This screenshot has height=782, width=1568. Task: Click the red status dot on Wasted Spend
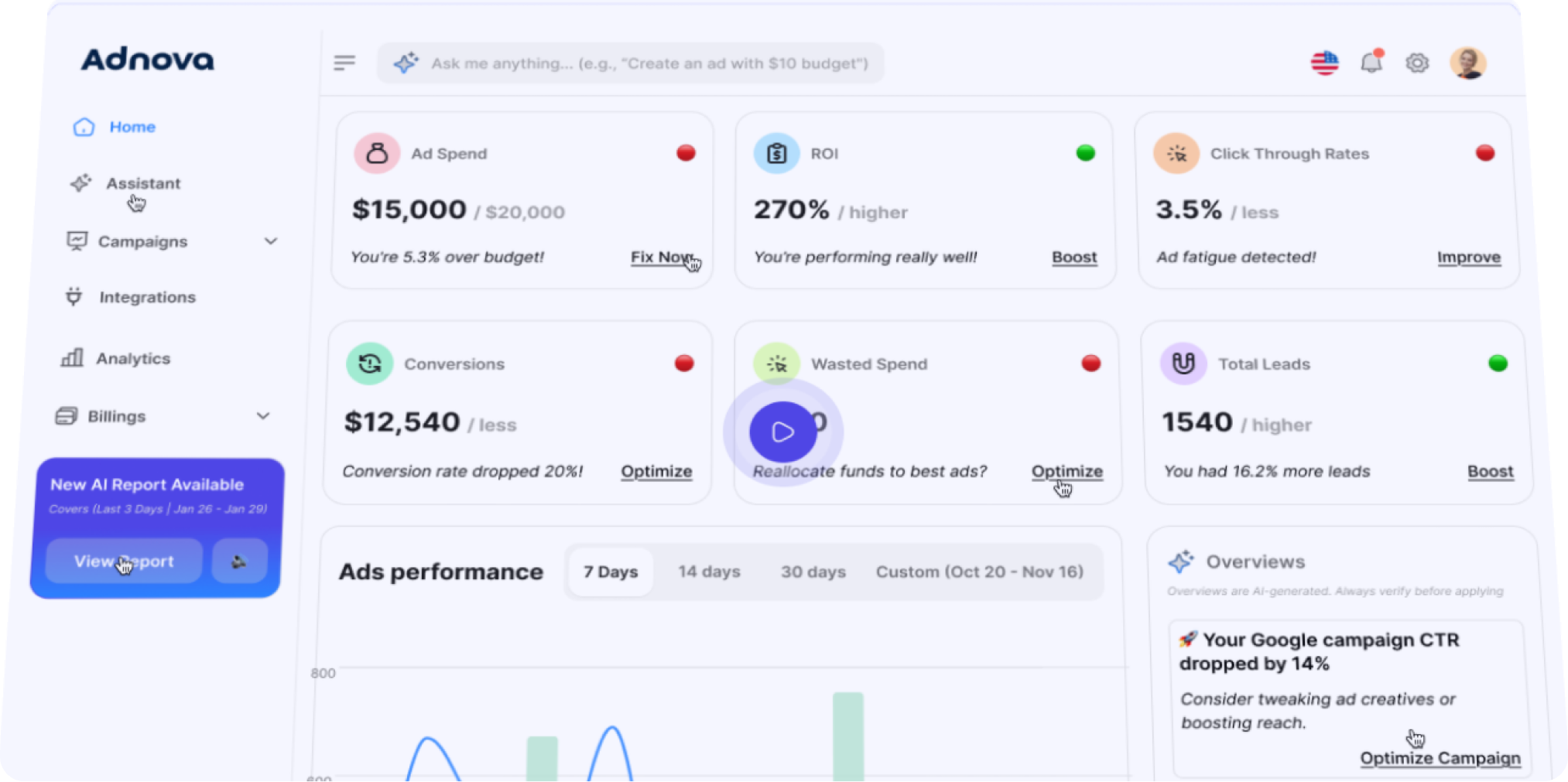(x=1091, y=363)
